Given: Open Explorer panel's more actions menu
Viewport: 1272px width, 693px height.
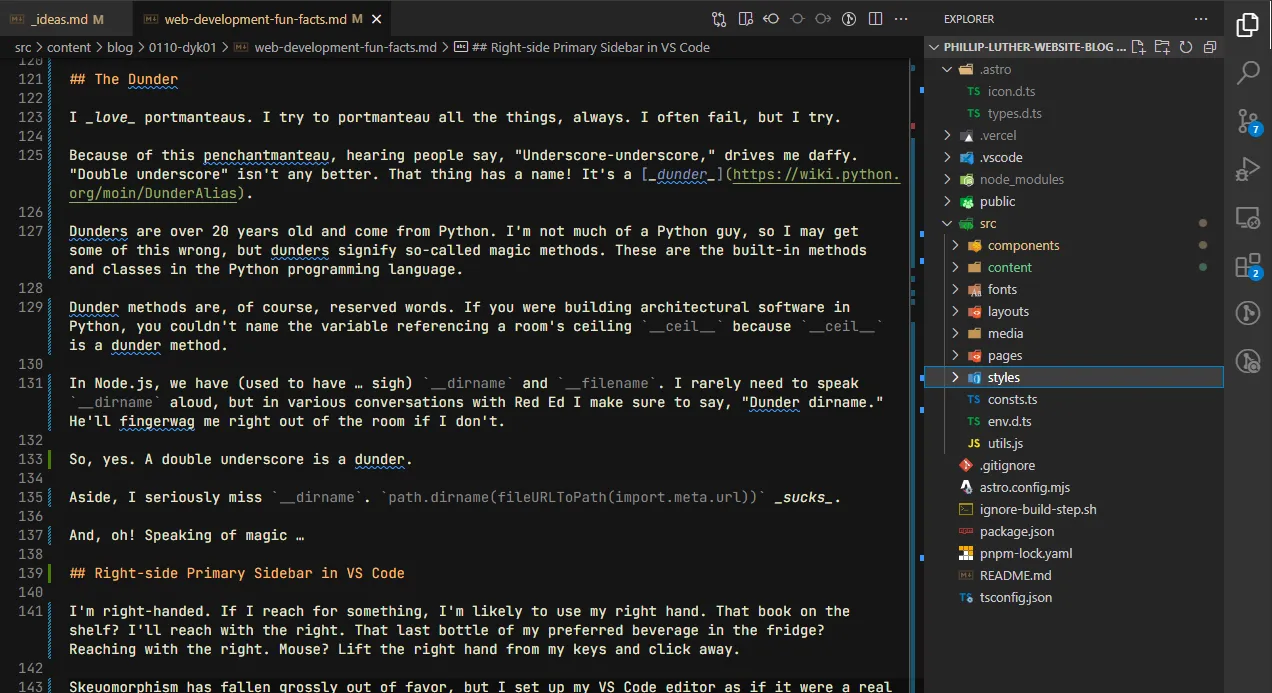Looking at the screenshot, I should tap(1201, 18).
